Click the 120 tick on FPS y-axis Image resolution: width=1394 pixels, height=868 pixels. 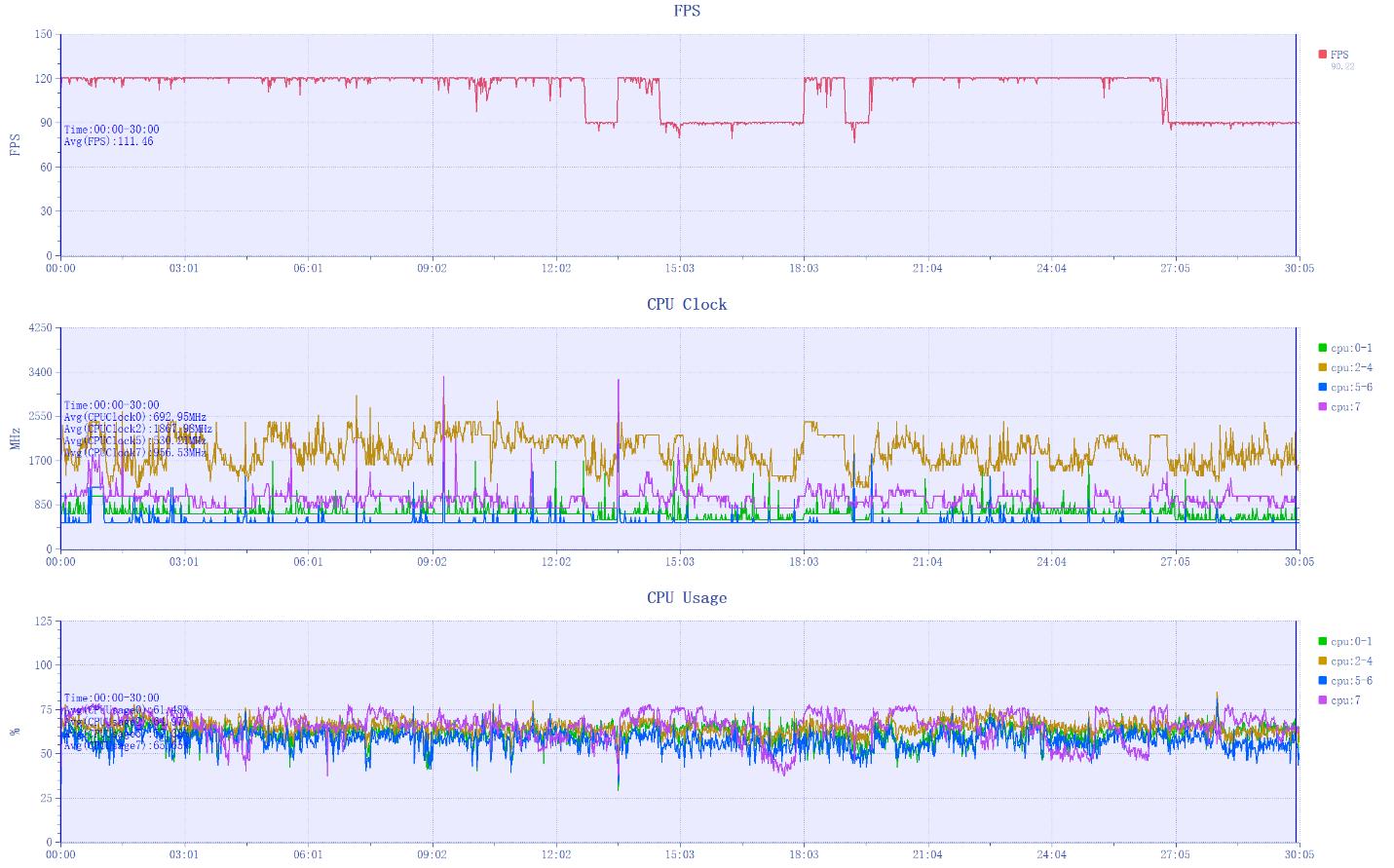pos(43,79)
